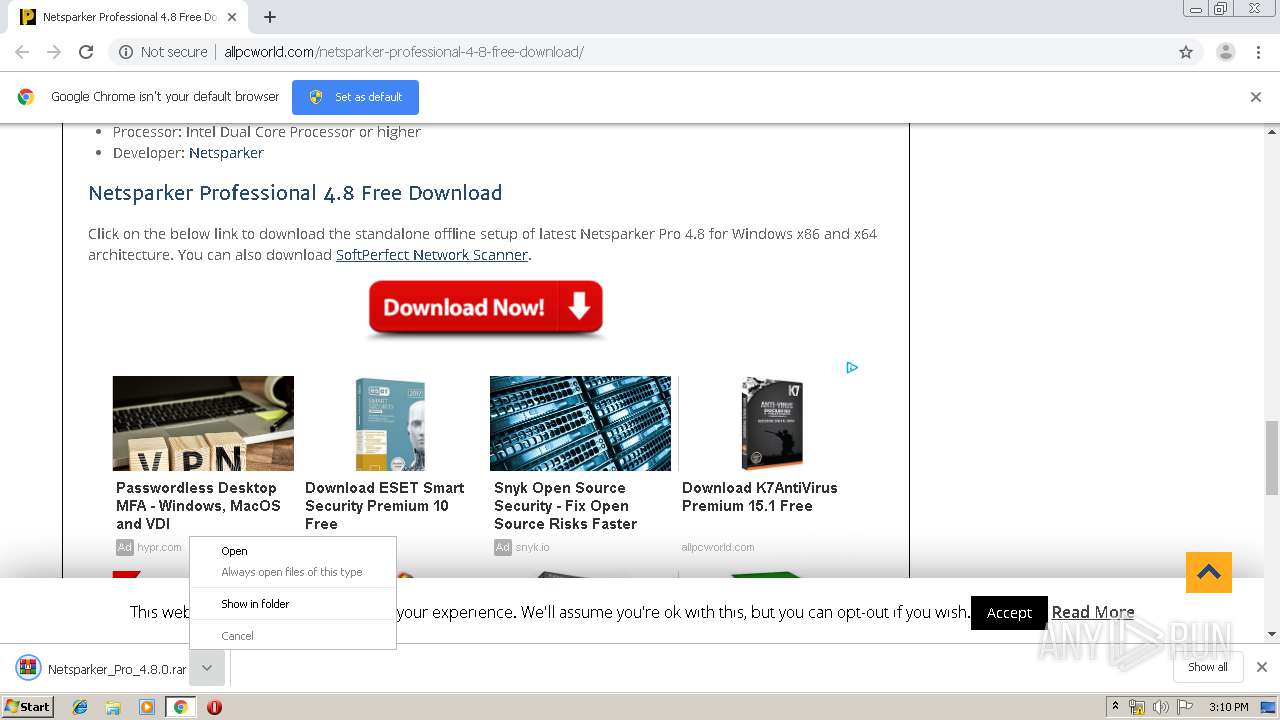Open the Chrome profile avatar
This screenshot has height=720, width=1280.
tap(1226, 52)
